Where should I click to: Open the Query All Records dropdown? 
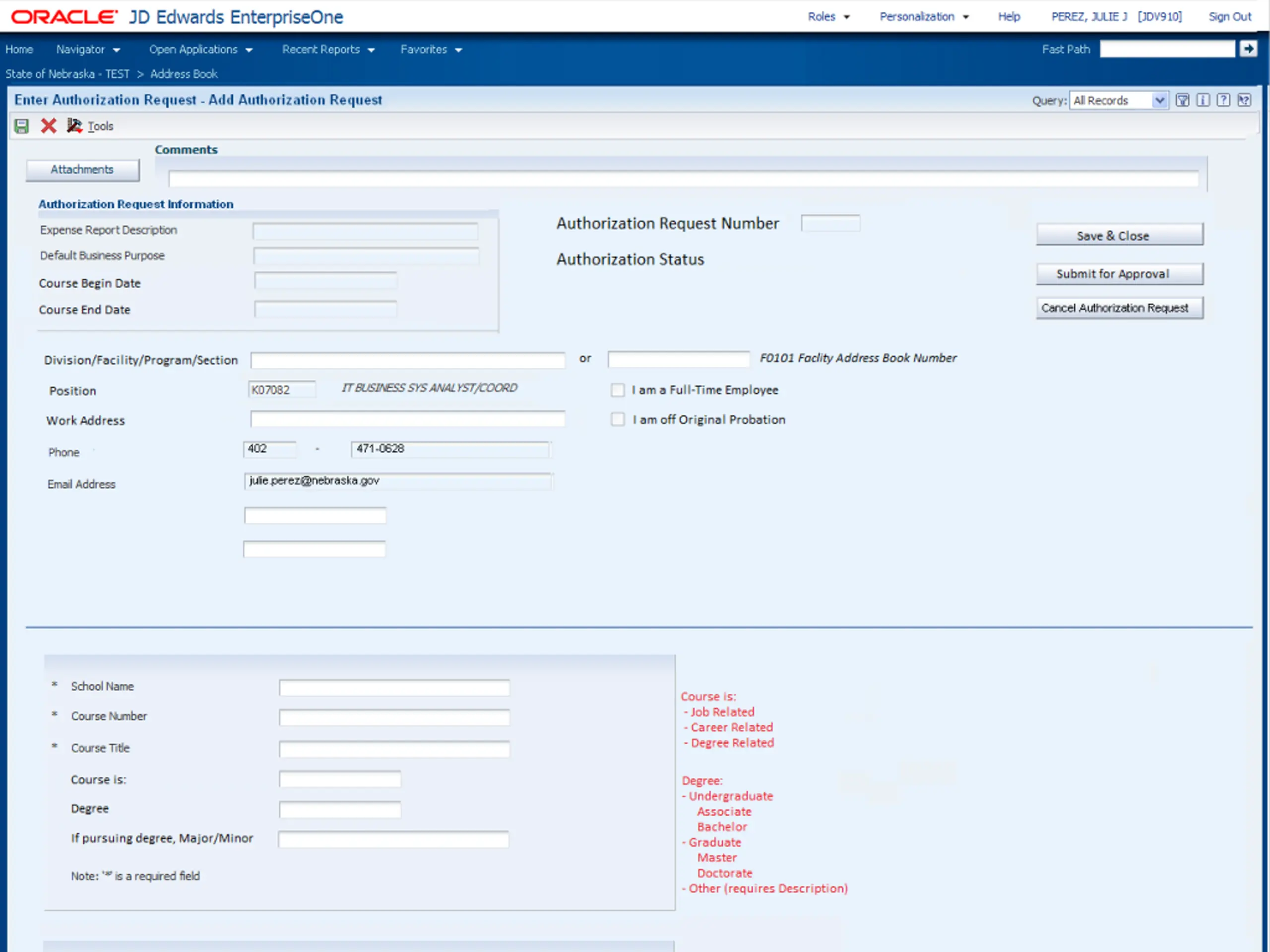(x=1118, y=101)
